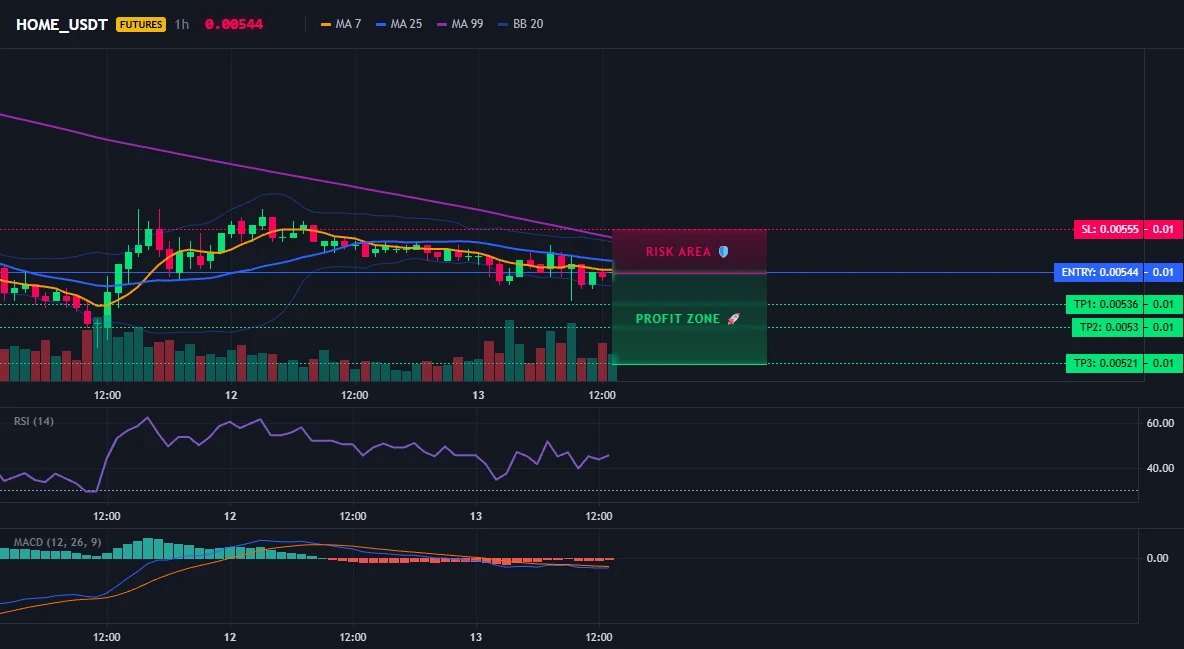This screenshot has width=1184, height=649.
Task: Click the MA 99 legend entry
Action: point(460,24)
